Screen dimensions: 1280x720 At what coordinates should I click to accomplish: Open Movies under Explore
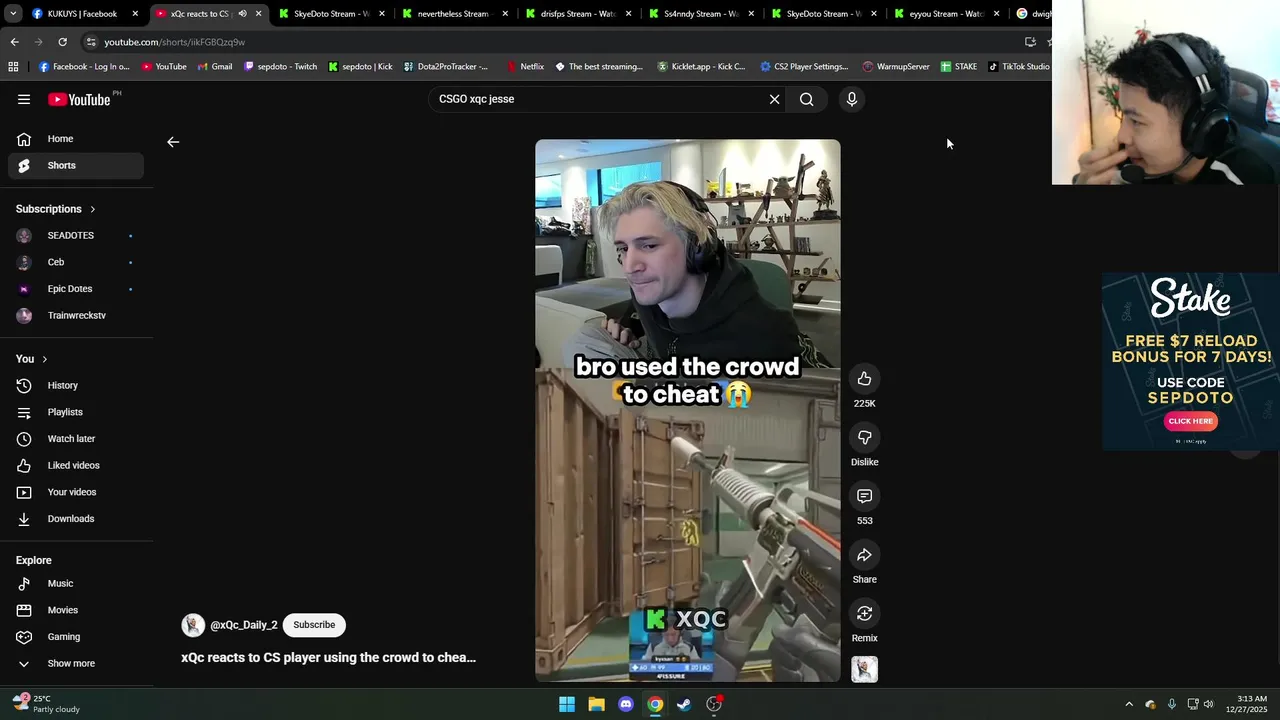coord(76,610)
